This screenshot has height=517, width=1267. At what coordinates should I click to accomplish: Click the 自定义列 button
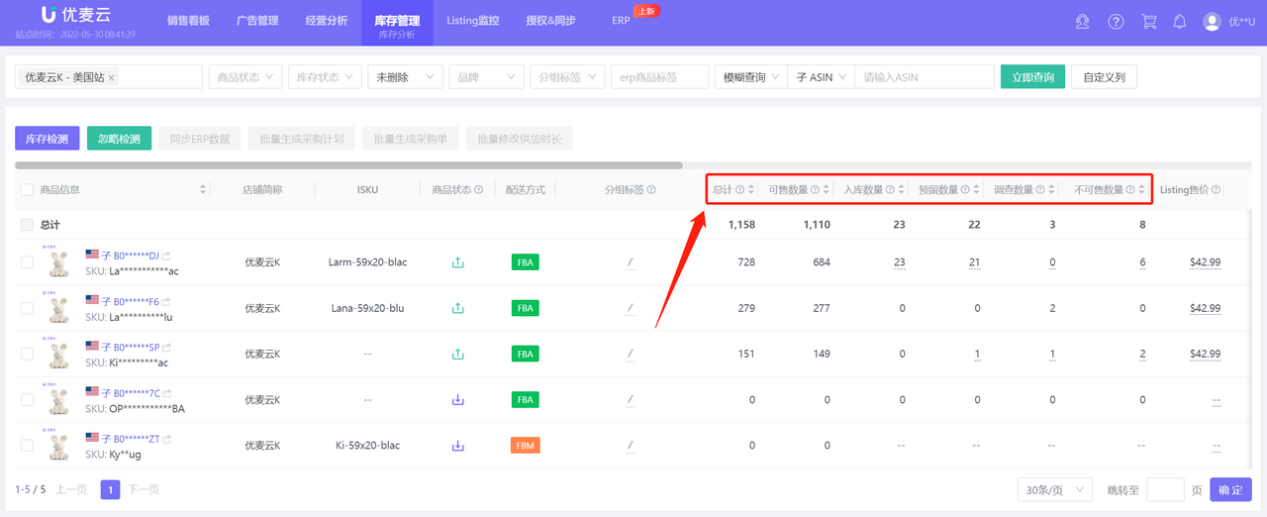[x=1104, y=77]
